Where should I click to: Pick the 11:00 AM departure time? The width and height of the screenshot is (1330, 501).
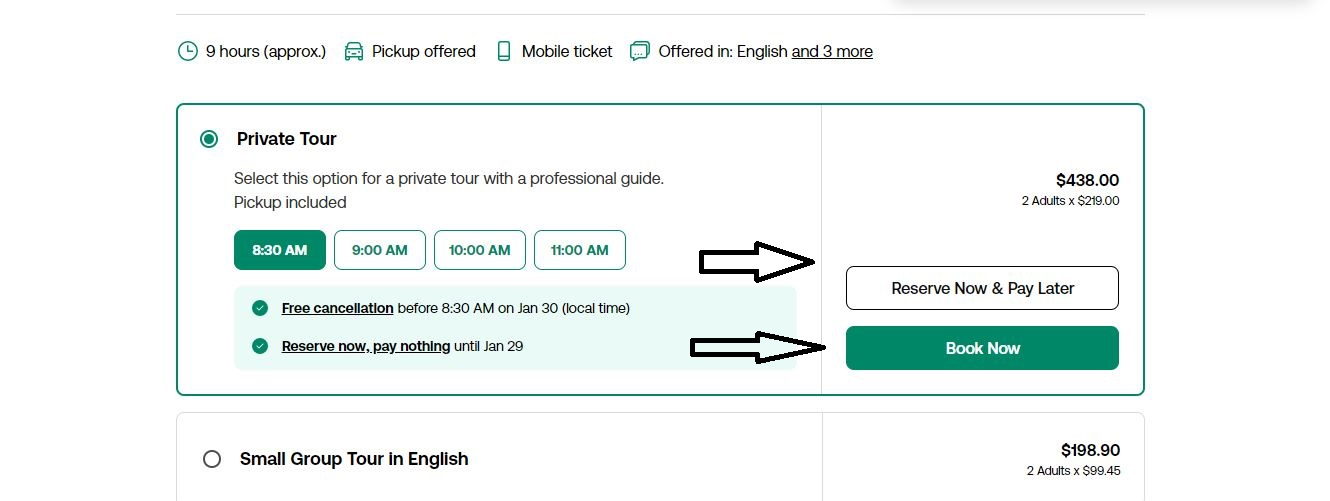[580, 250]
